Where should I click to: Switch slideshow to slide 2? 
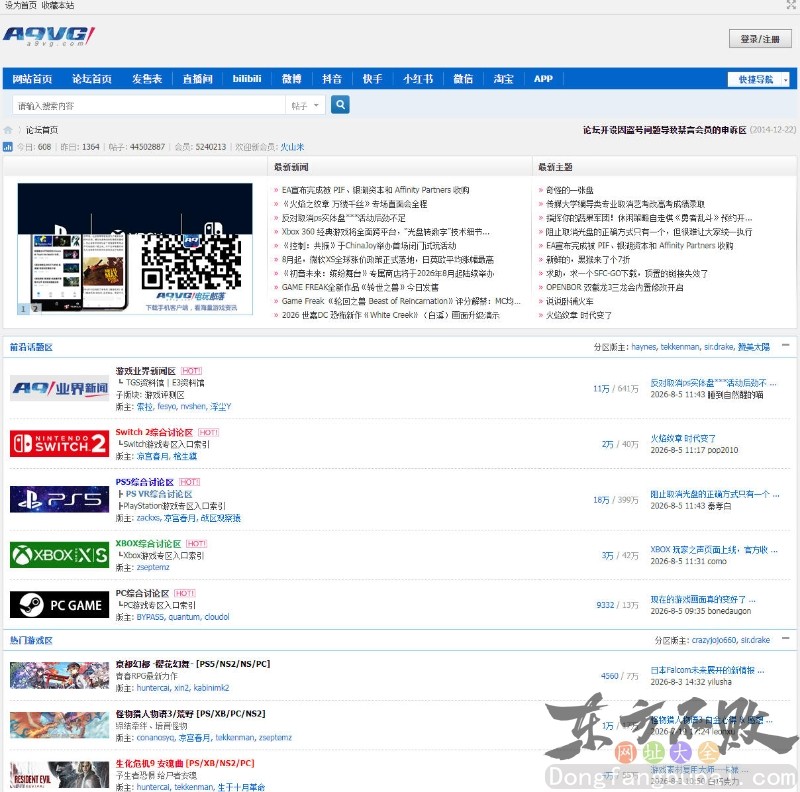[x=35, y=309]
